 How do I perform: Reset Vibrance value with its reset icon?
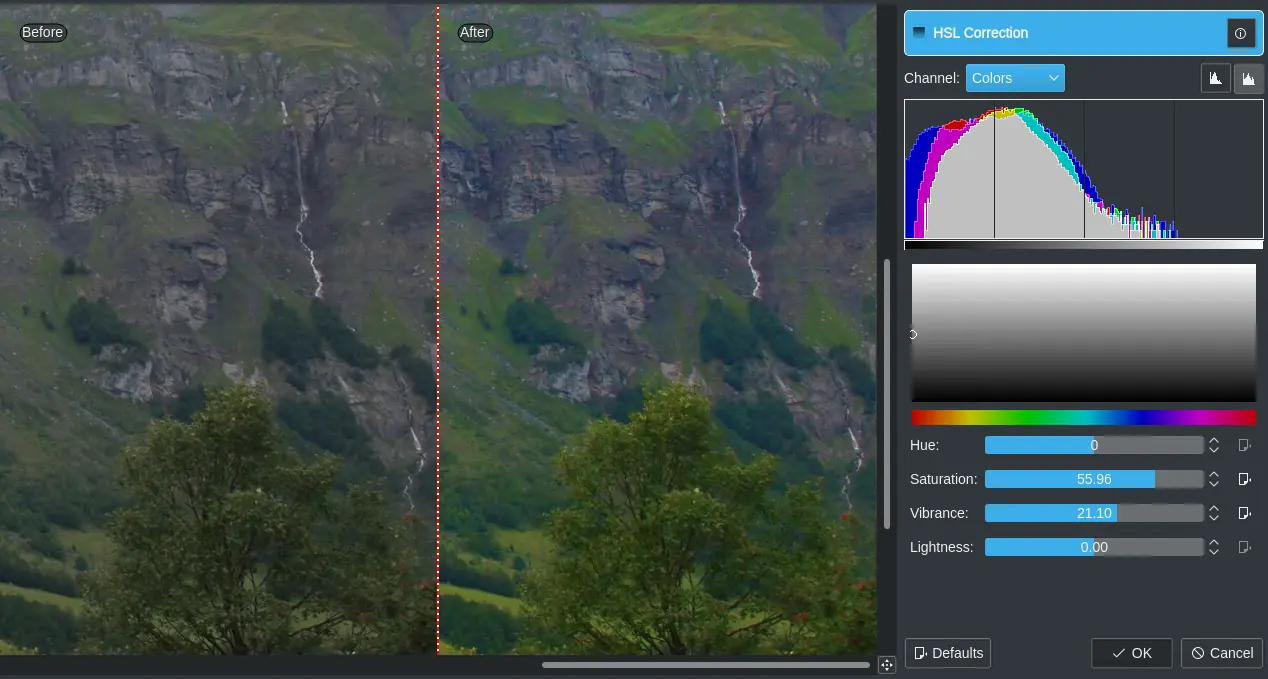[x=1244, y=513]
